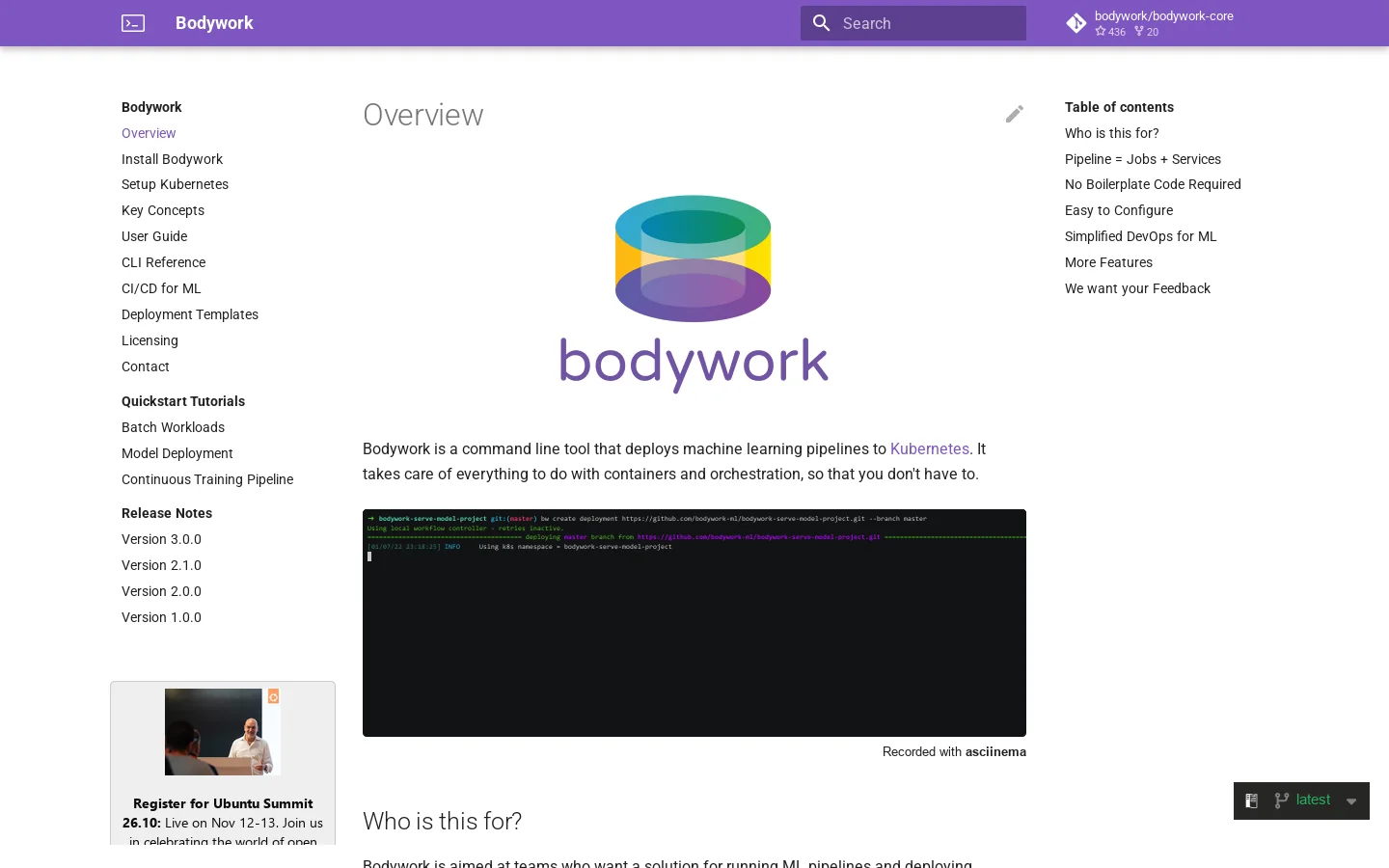
Task: Jump to Simplified DevOps for ML
Action: click(x=1141, y=236)
